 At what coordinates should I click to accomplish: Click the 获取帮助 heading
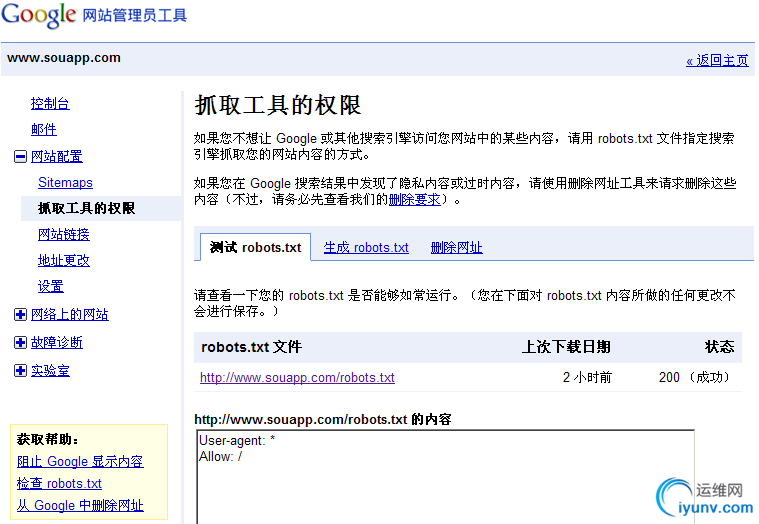pos(47,439)
